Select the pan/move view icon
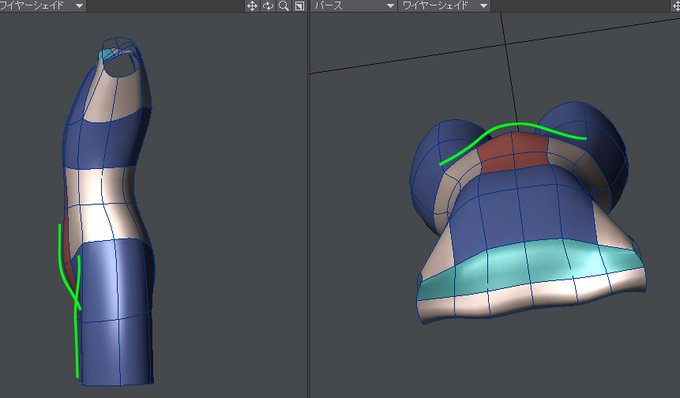The width and height of the screenshot is (680, 398). (252, 6)
